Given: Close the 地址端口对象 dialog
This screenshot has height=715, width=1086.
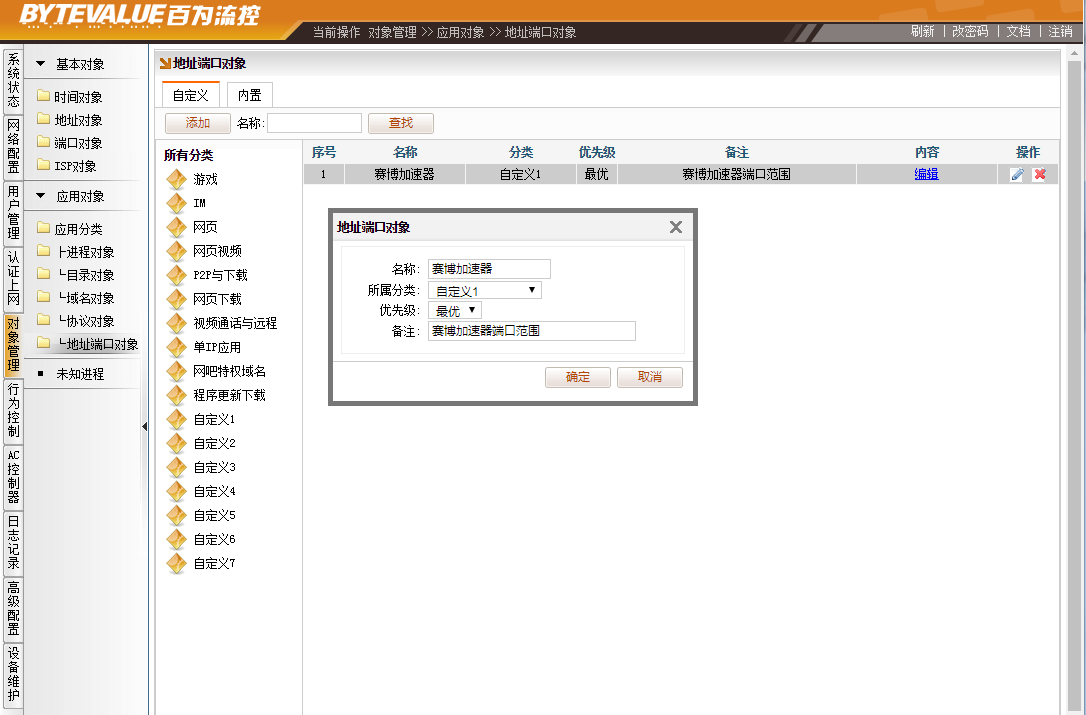Looking at the screenshot, I should pos(676,227).
